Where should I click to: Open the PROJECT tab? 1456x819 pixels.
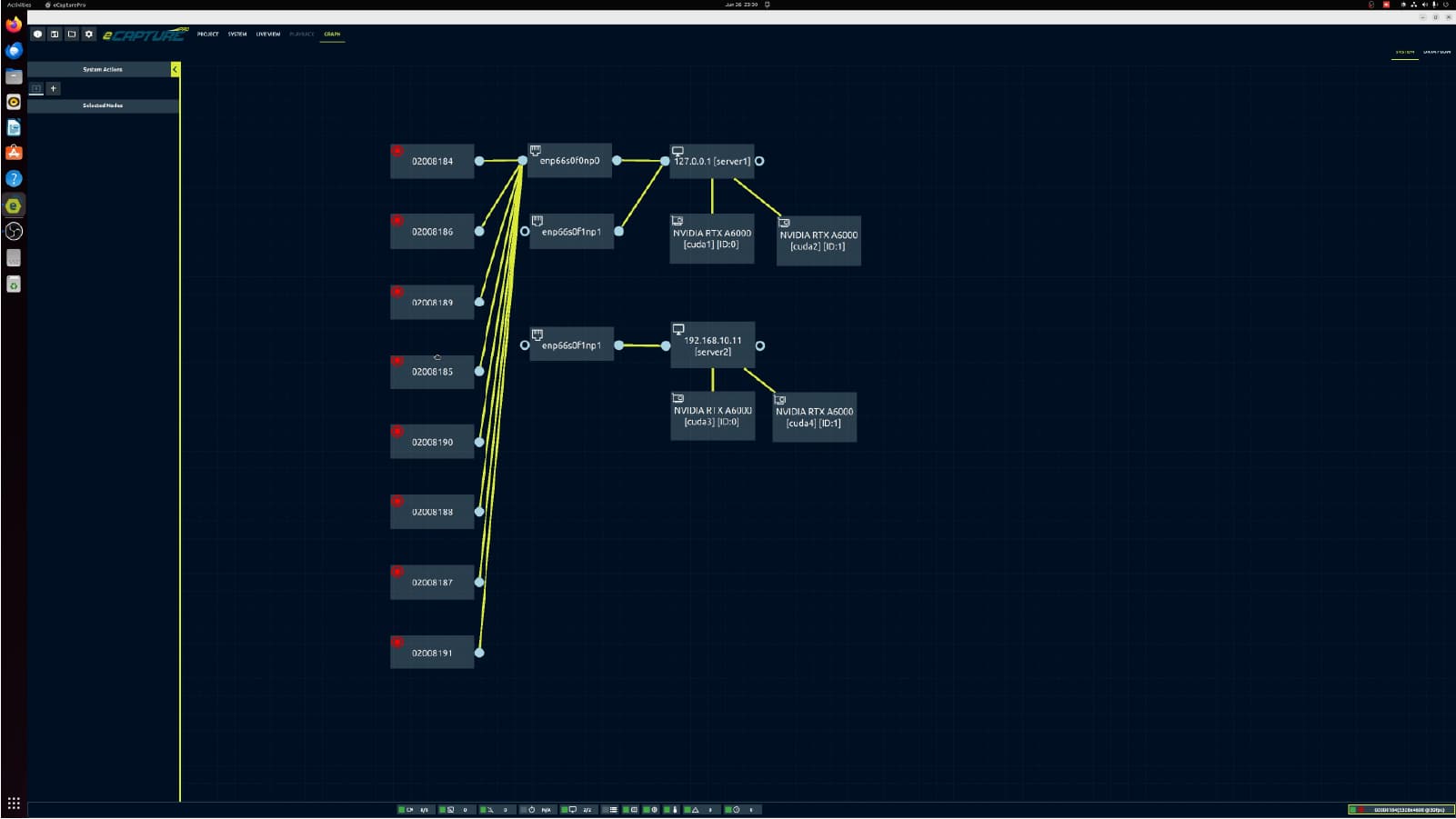point(207,35)
